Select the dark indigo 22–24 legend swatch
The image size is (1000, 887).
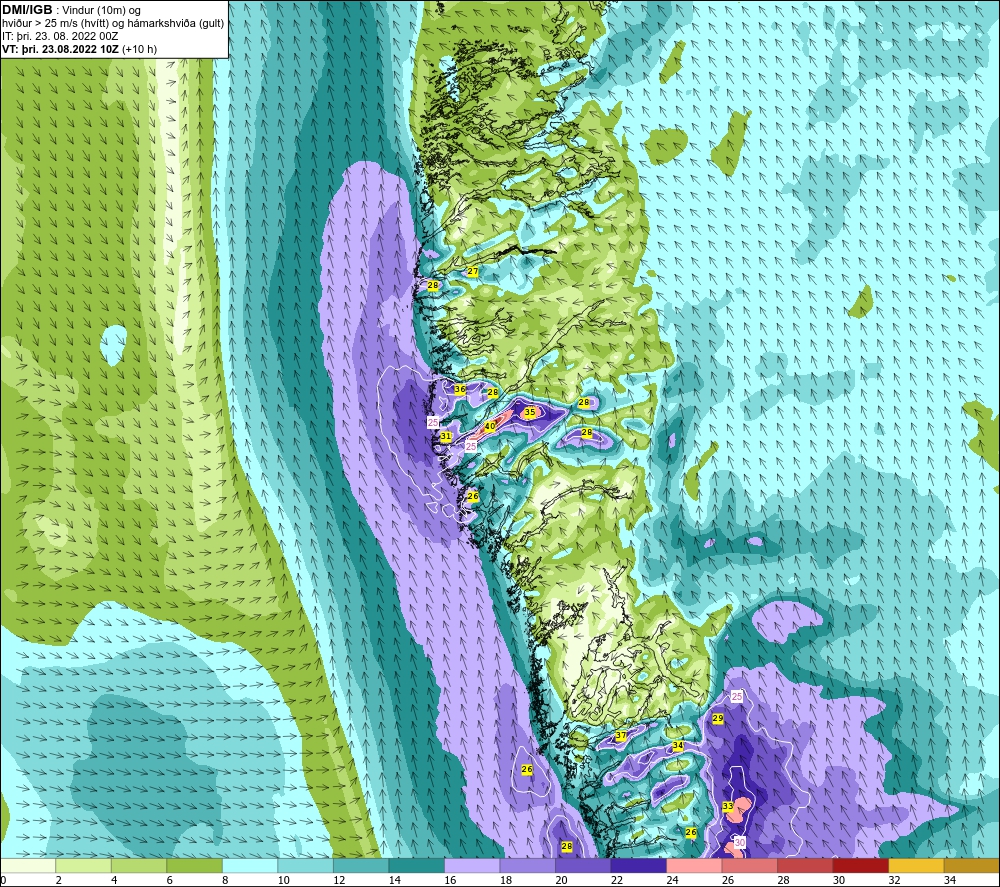point(638,866)
